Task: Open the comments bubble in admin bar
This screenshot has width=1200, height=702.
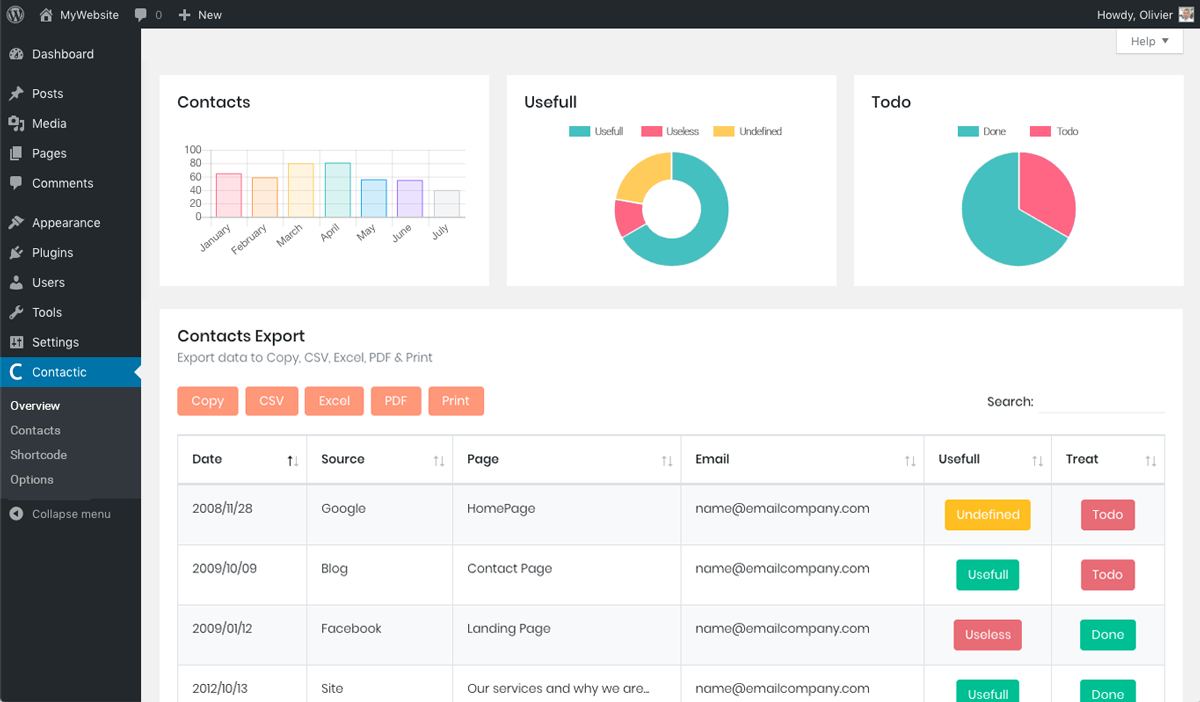Action: pyautogui.click(x=147, y=15)
